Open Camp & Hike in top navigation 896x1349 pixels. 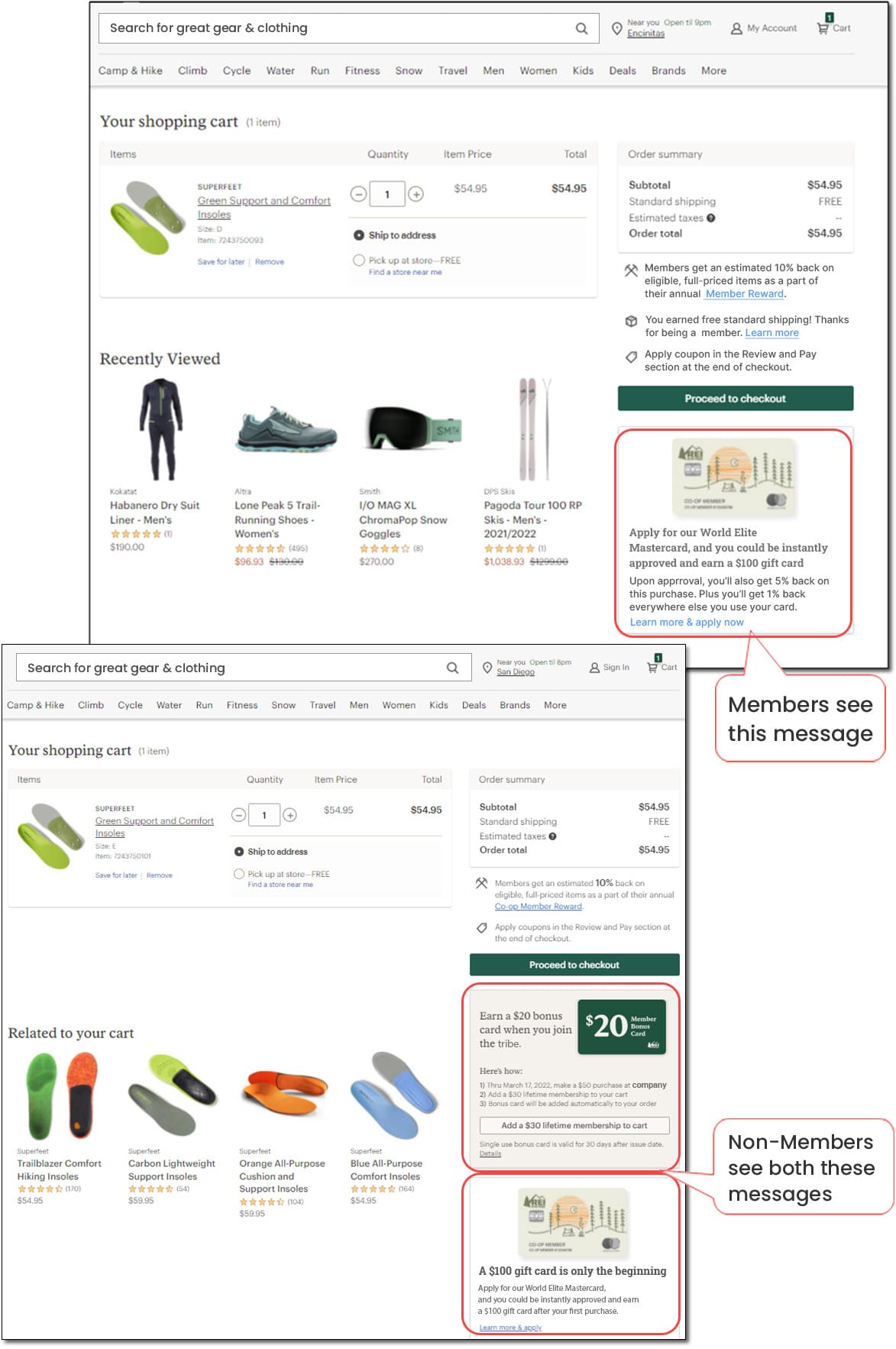click(131, 70)
